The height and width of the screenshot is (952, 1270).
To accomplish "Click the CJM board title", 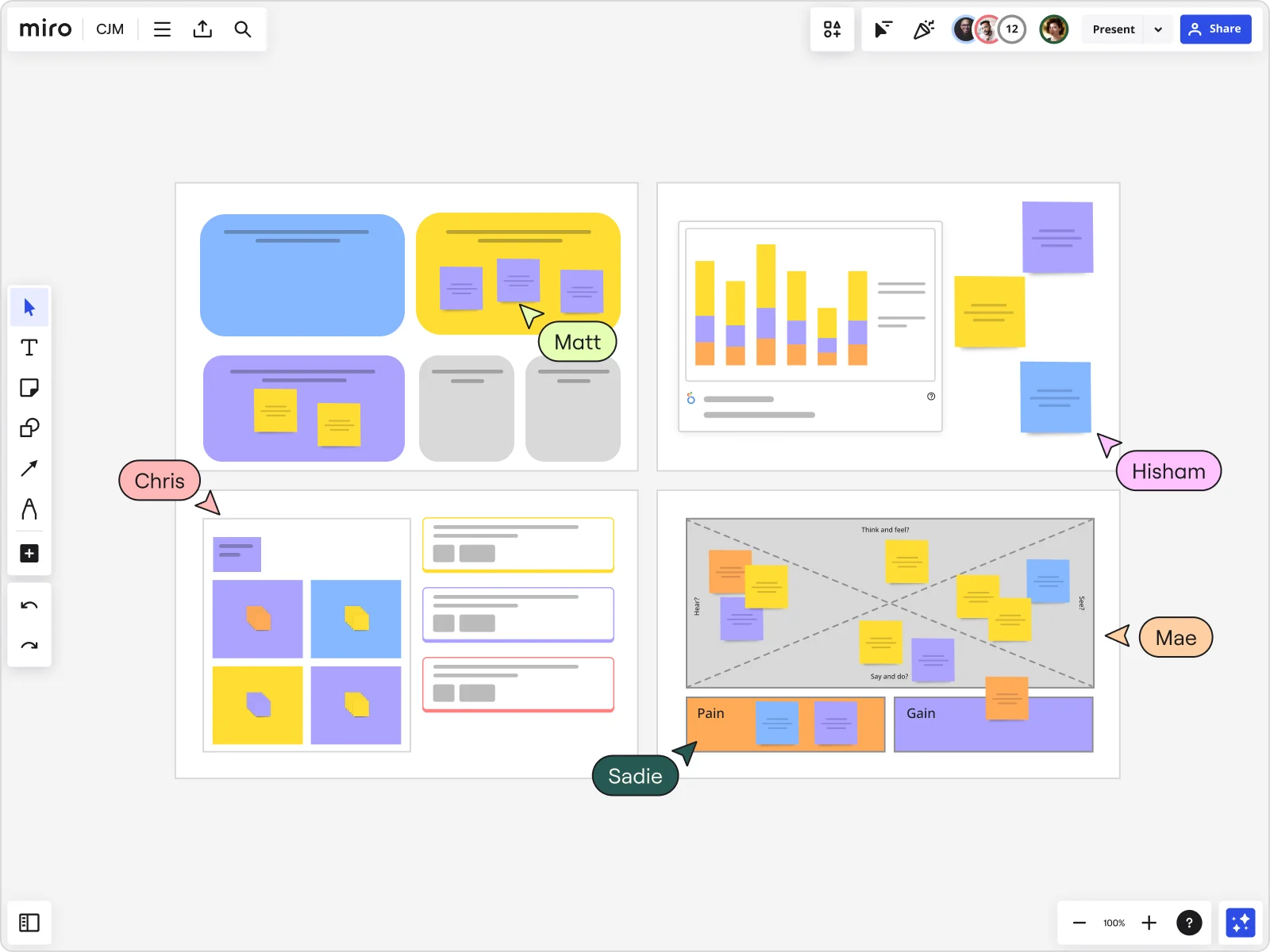I will pyautogui.click(x=110, y=29).
